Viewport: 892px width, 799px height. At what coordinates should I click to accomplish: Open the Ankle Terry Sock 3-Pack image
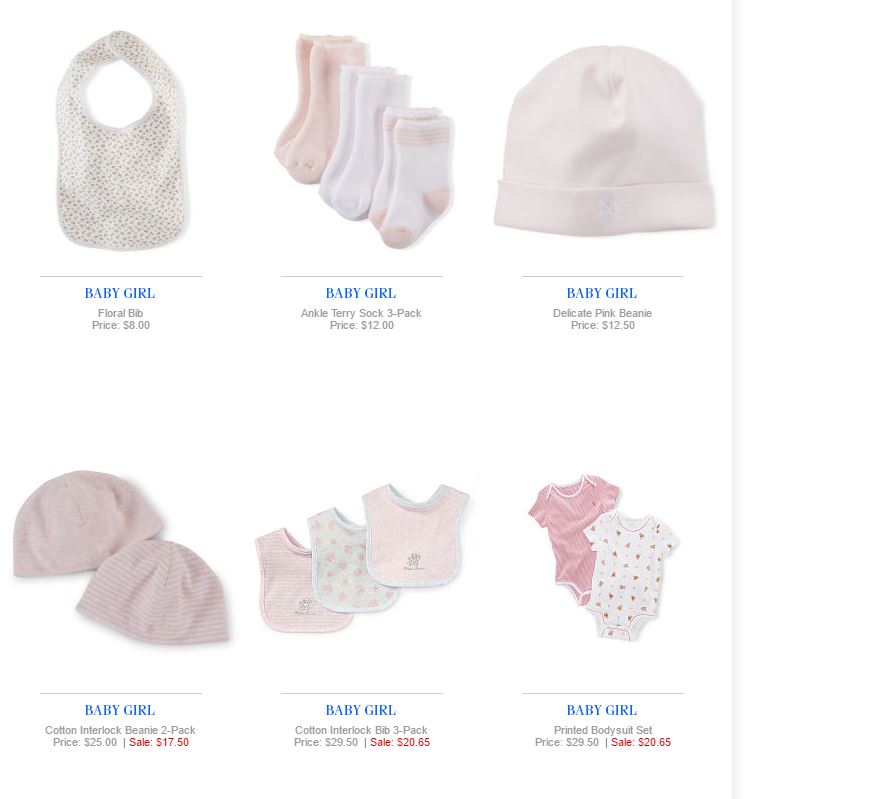[364, 140]
